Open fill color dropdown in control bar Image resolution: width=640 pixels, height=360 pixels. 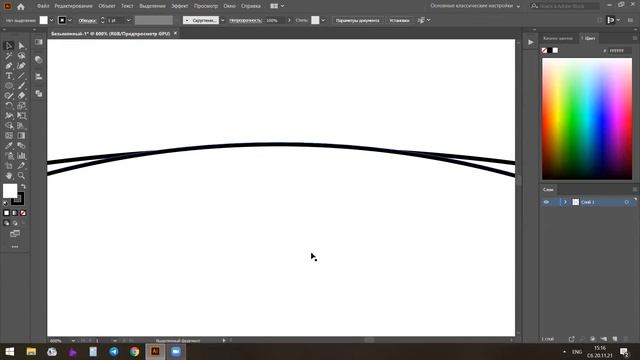coord(51,20)
